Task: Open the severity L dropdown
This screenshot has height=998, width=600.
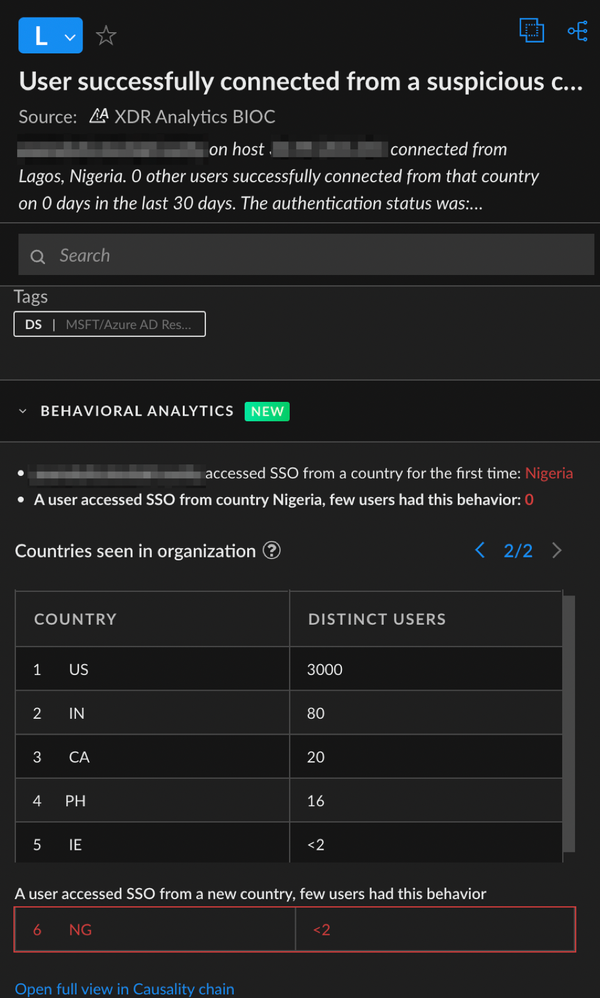Action: tap(50, 36)
